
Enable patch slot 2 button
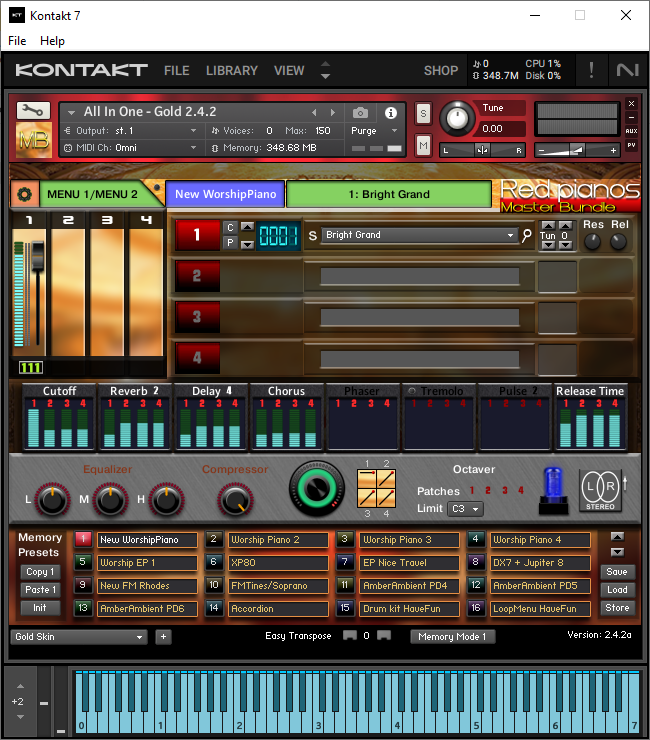[197, 276]
